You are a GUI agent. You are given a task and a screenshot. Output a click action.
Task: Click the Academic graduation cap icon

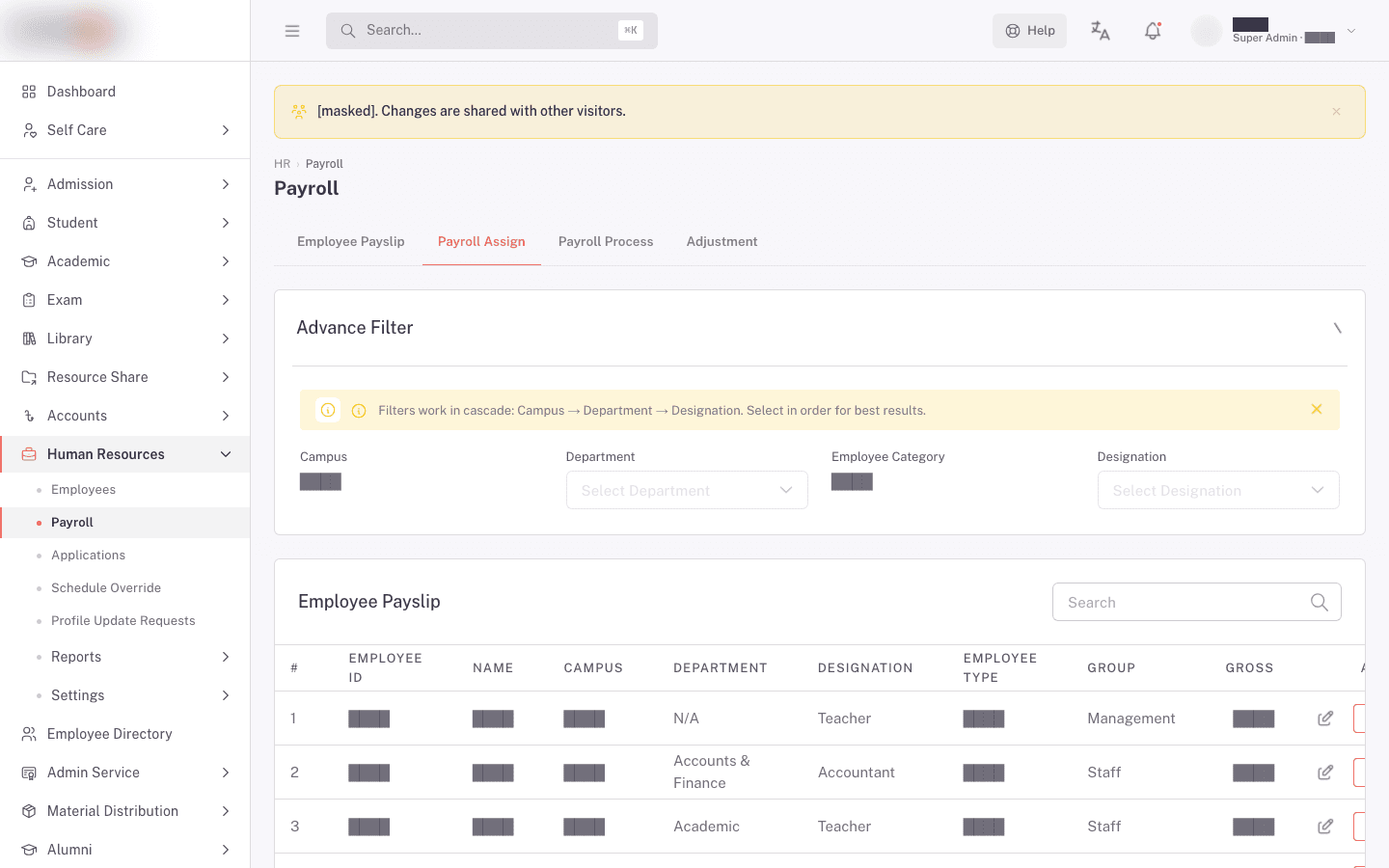(29, 261)
